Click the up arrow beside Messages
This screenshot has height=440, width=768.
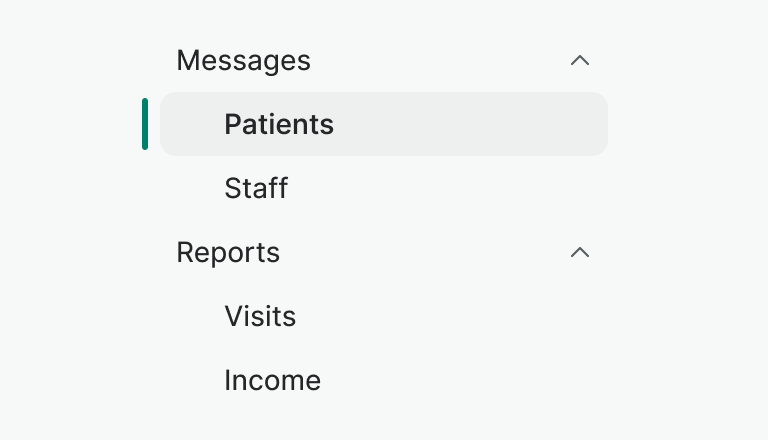click(x=580, y=60)
